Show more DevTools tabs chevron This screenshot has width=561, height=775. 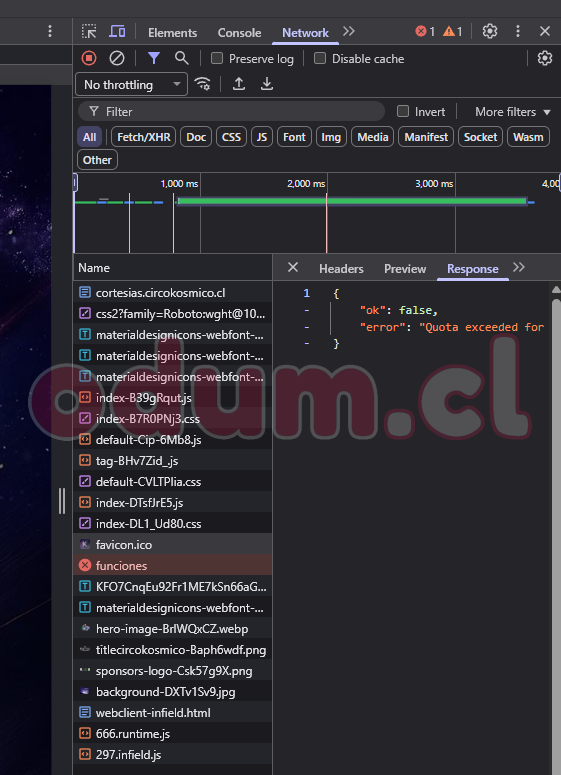(349, 31)
